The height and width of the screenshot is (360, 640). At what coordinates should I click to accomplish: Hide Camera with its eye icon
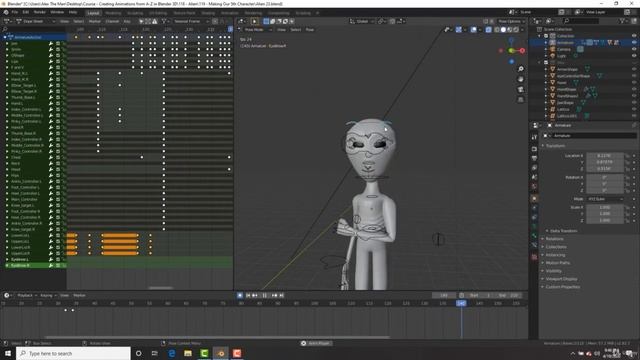(634, 49)
